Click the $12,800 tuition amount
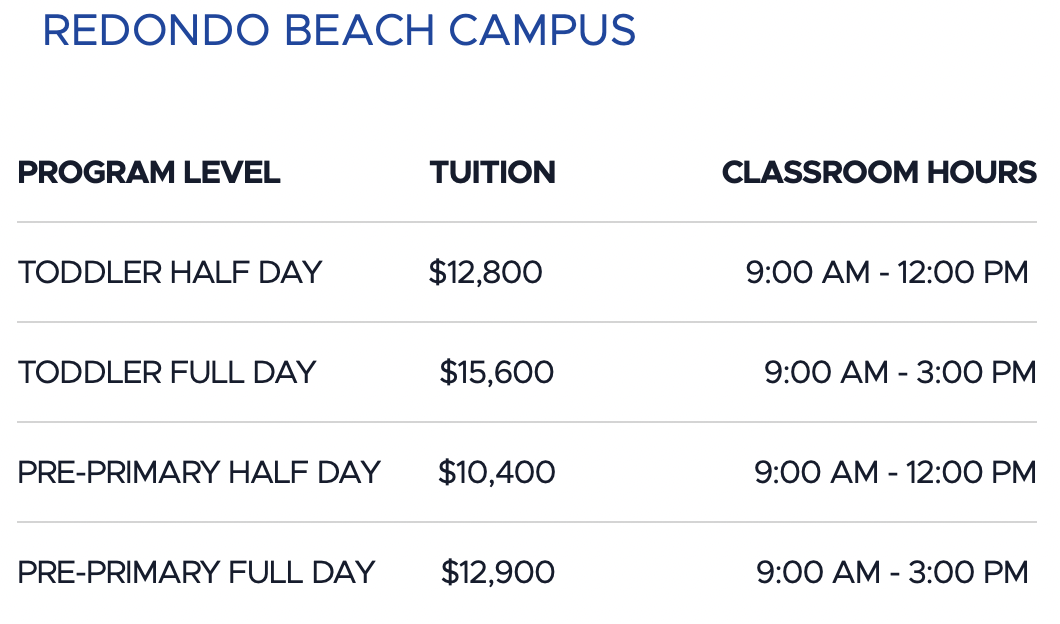The image size is (1060, 624). pos(485,272)
